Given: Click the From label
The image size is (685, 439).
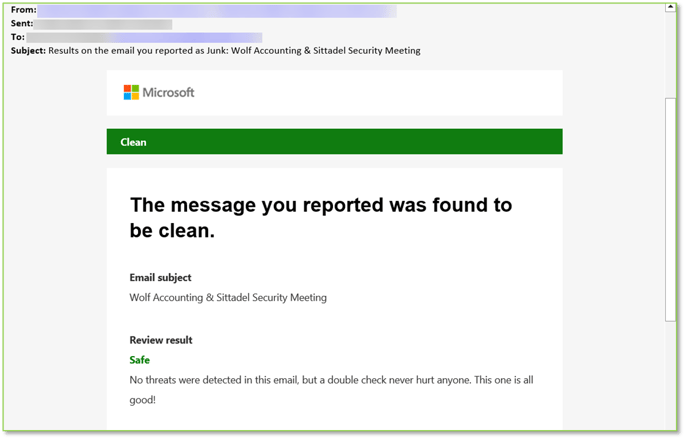Looking at the screenshot, I should (x=24, y=10).
